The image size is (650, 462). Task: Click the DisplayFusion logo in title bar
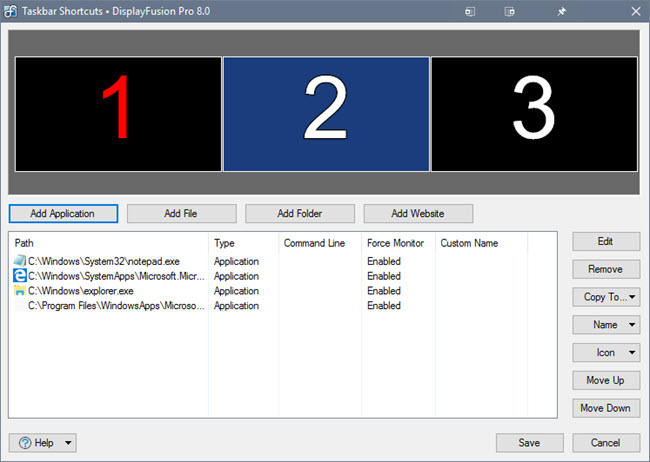tap(10, 11)
